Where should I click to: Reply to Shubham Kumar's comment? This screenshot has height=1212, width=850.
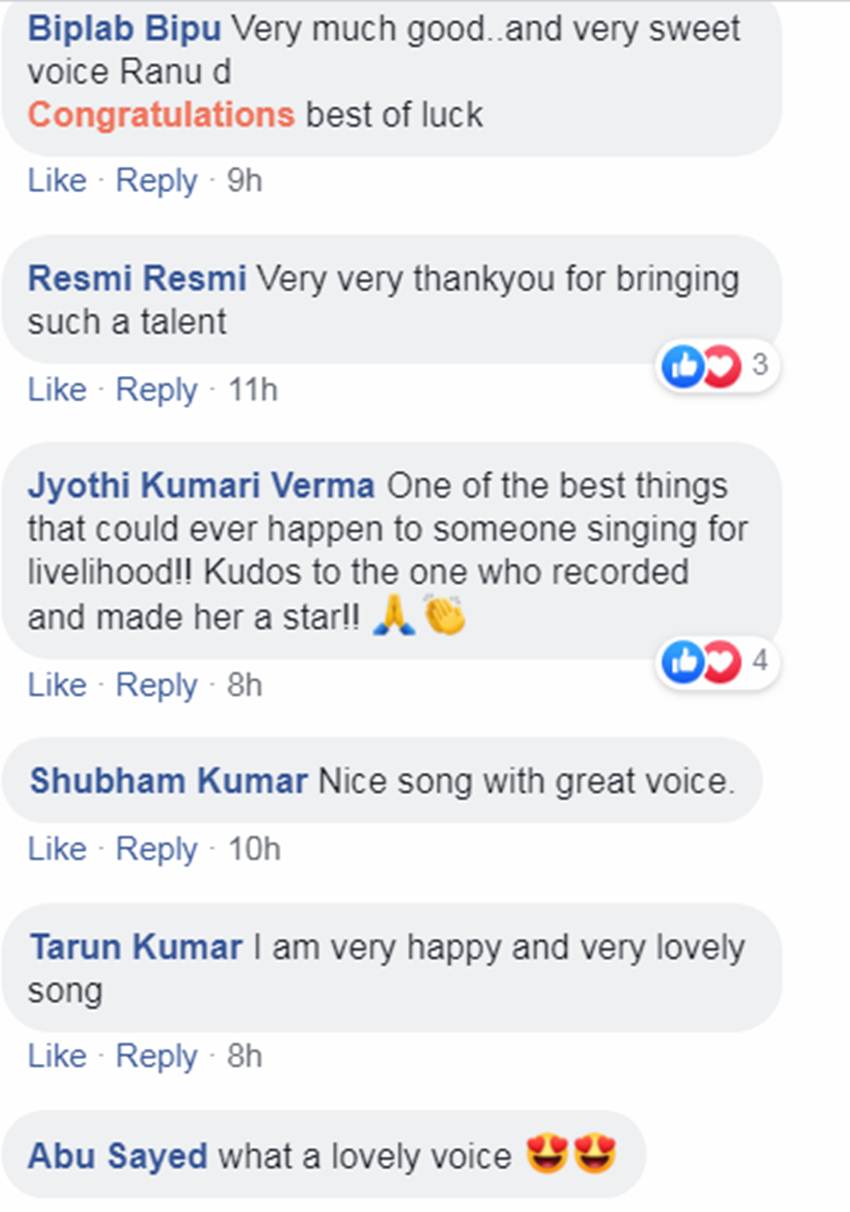(x=157, y=849)
